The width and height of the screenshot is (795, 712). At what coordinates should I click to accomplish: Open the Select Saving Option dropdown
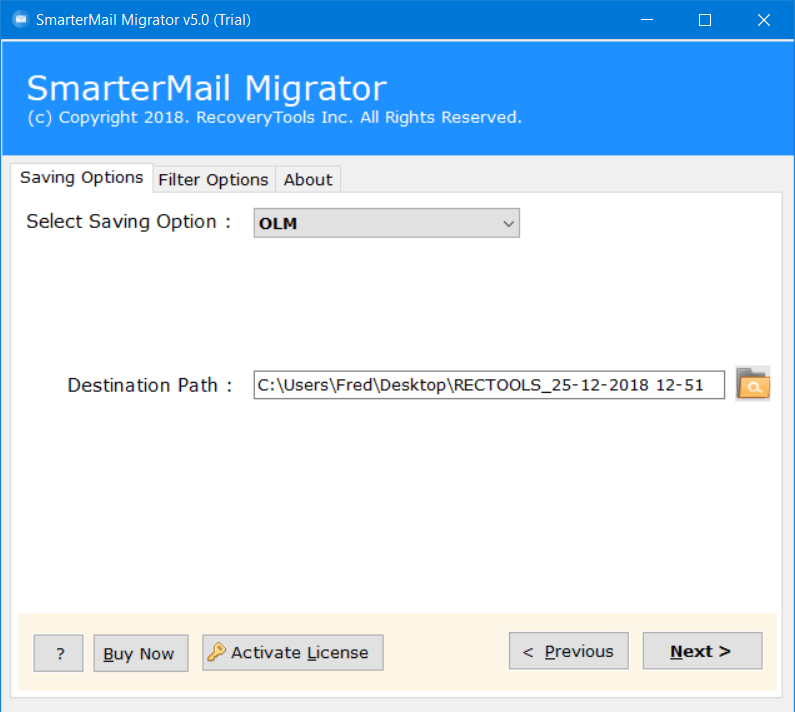pos(386,223)
